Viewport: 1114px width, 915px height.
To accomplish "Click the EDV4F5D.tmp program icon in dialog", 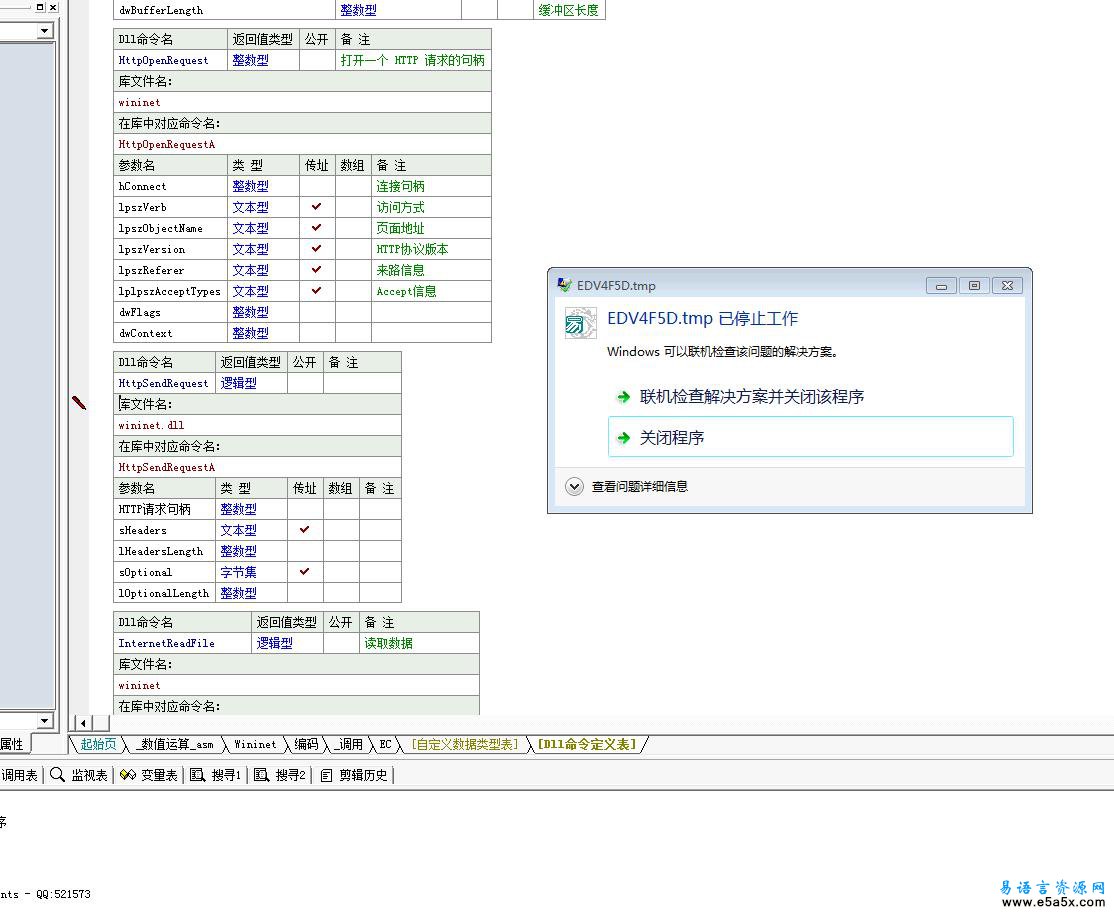I will pos(580,323).
